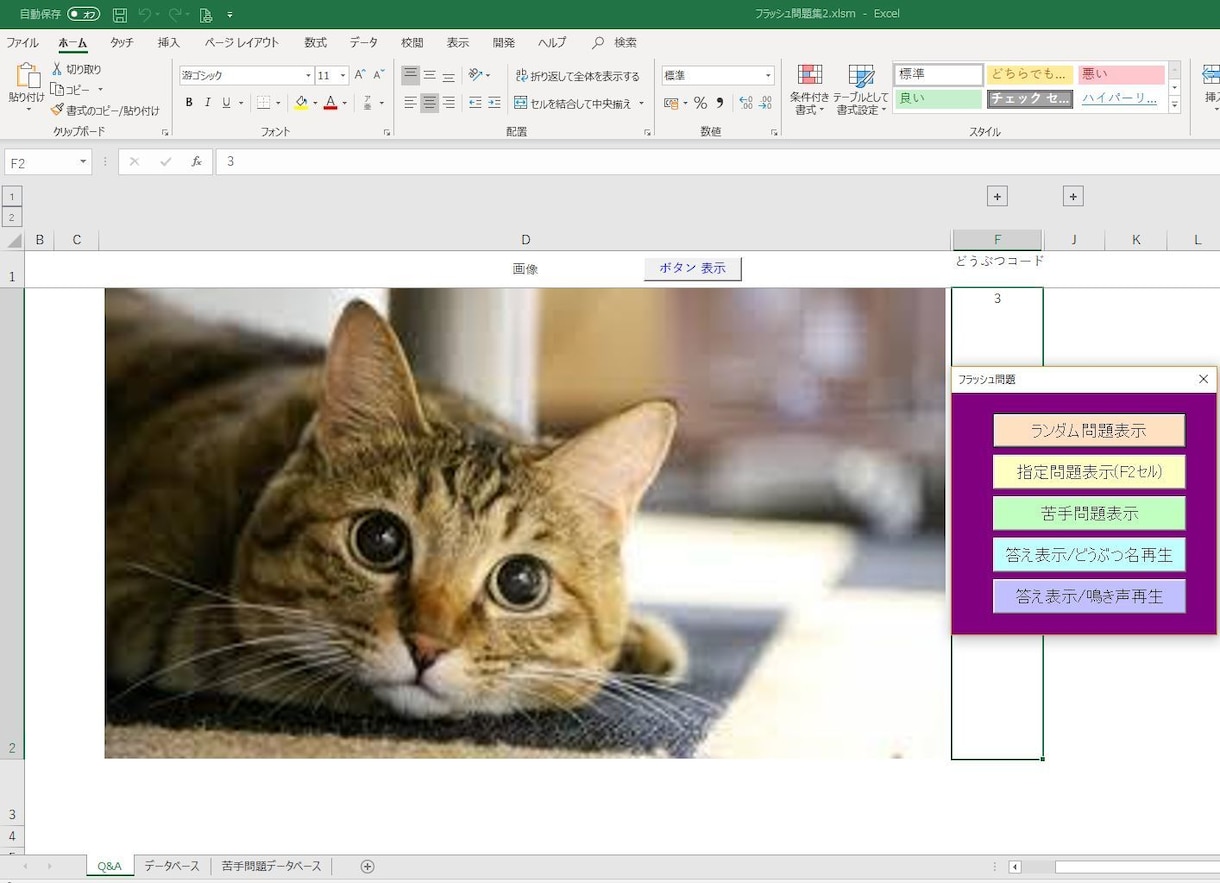
Task: Toggle bold formatting
Action: point(189,102)
